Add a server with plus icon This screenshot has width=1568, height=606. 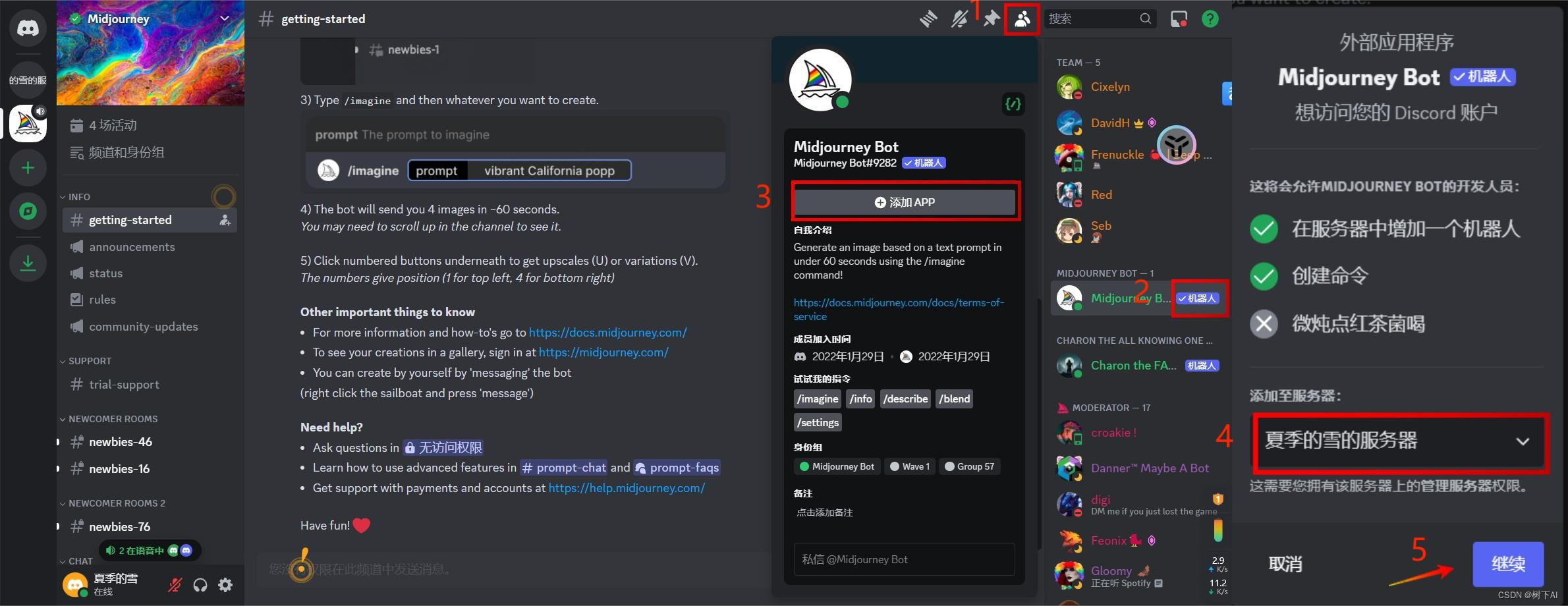pyautogui.click(x=28, y=168)
